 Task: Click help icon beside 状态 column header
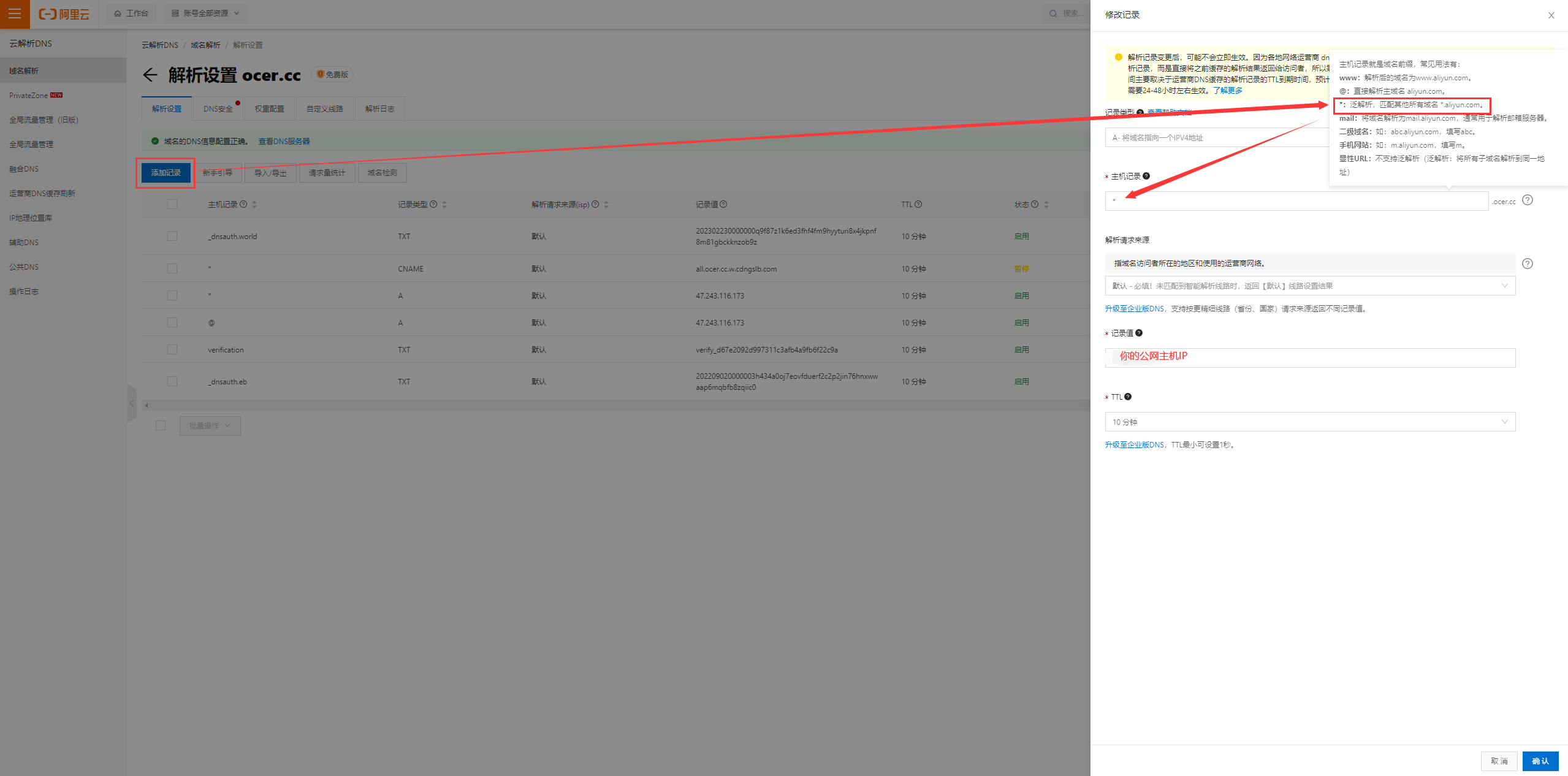[1035, 204]
